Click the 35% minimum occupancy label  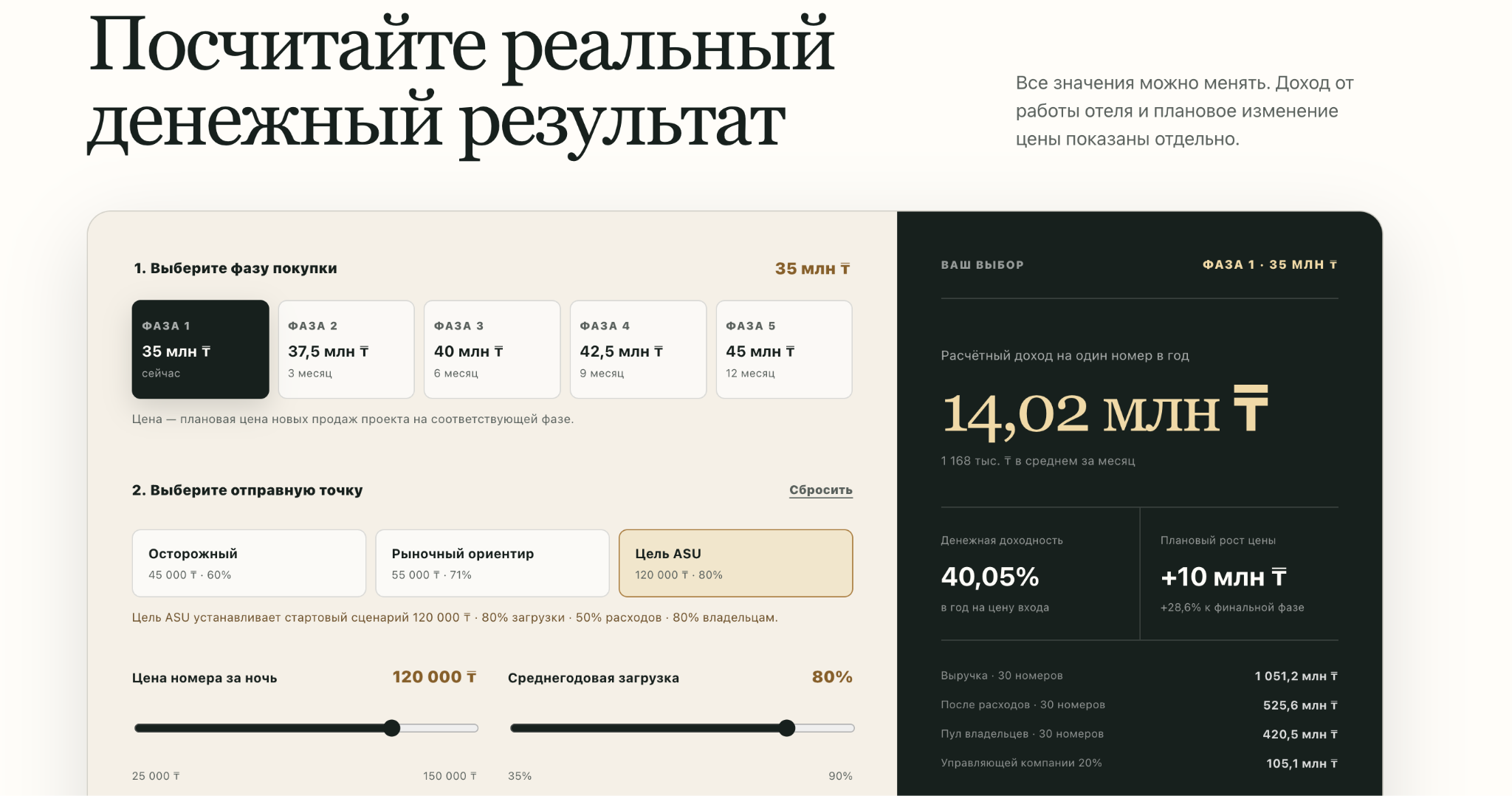coord(520,776)
